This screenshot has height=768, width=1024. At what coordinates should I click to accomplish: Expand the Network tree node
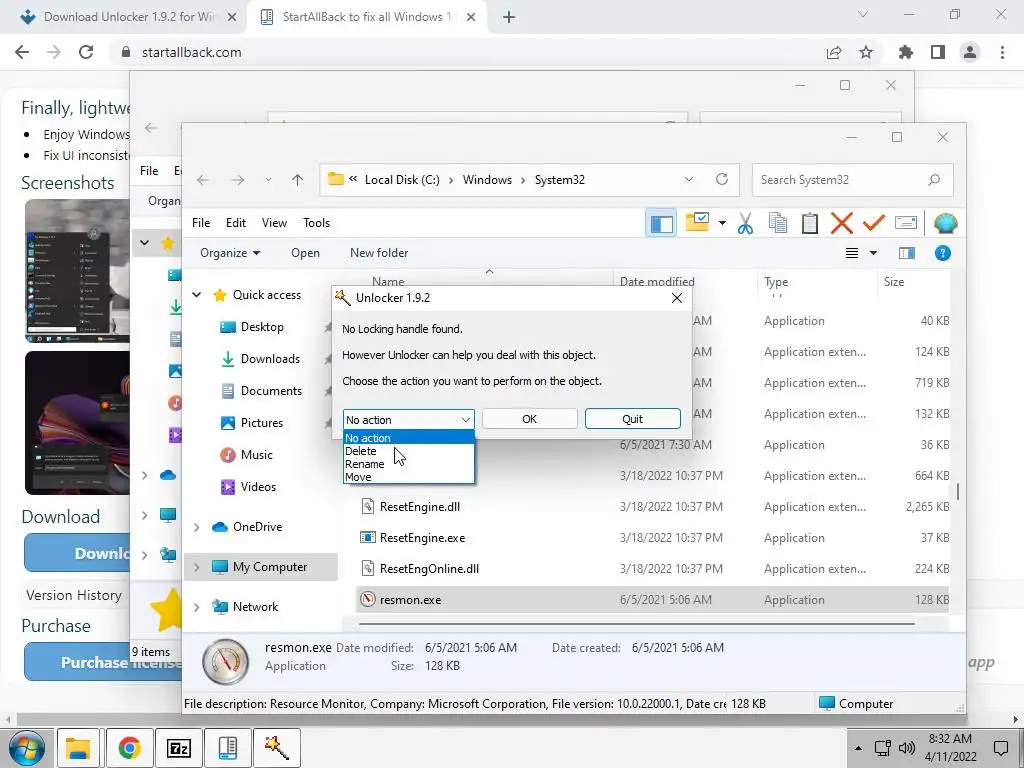pyautogui.click(x=197, y=607)
